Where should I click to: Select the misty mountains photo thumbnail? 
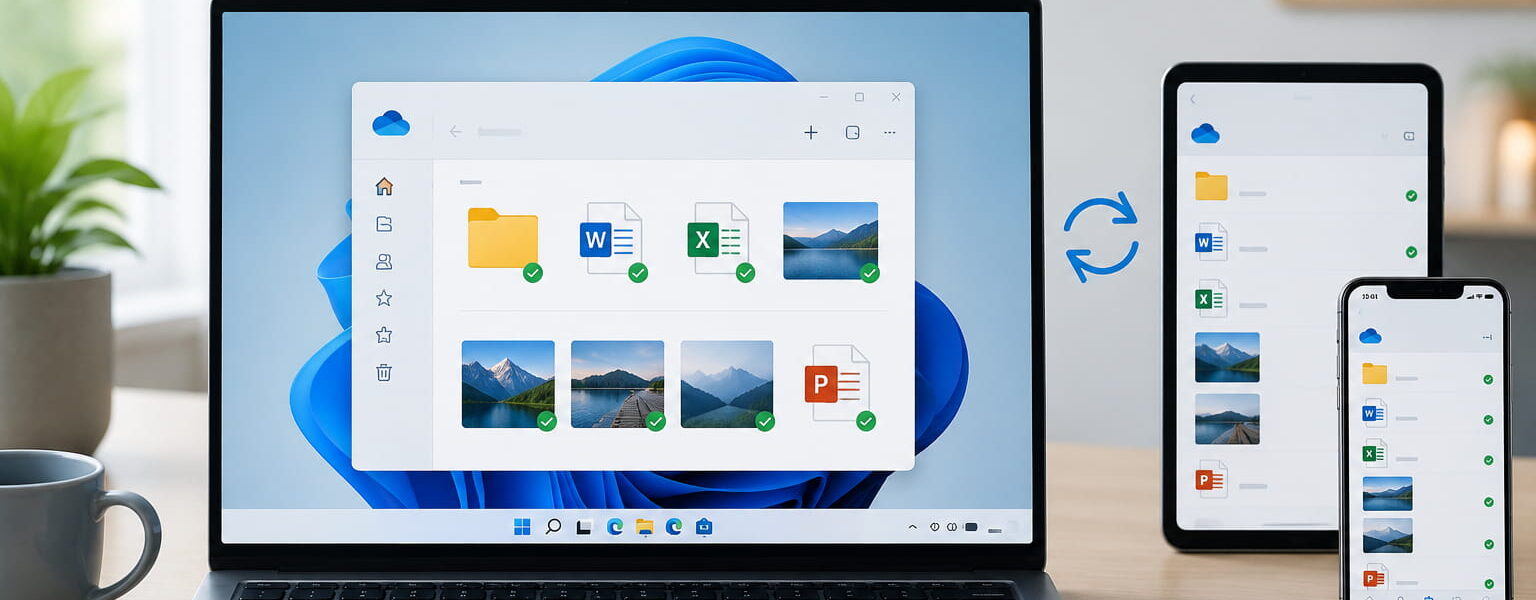coord(727,384)
